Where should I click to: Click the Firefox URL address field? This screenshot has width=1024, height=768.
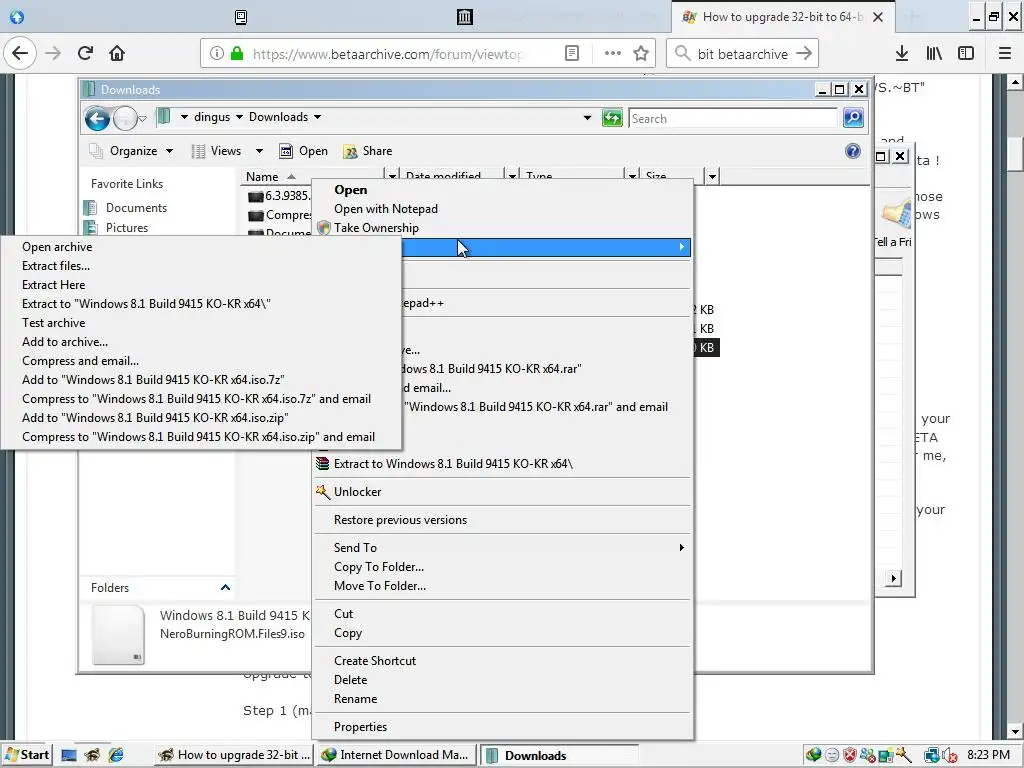389,54
